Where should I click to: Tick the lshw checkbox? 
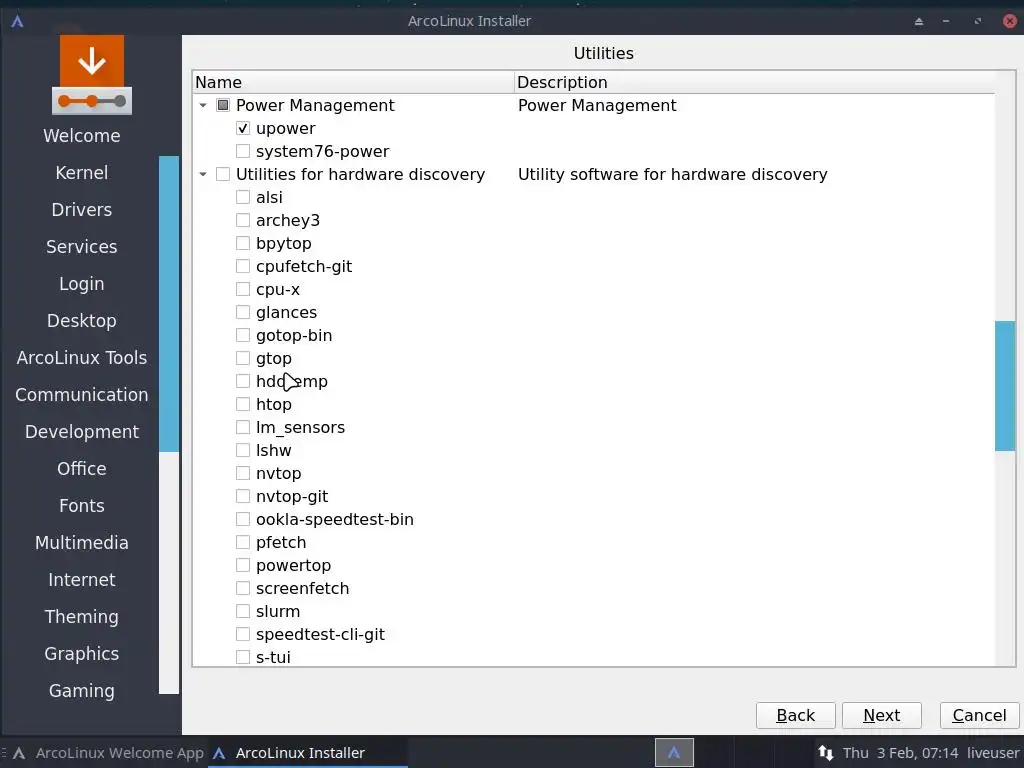pos(243,450)
